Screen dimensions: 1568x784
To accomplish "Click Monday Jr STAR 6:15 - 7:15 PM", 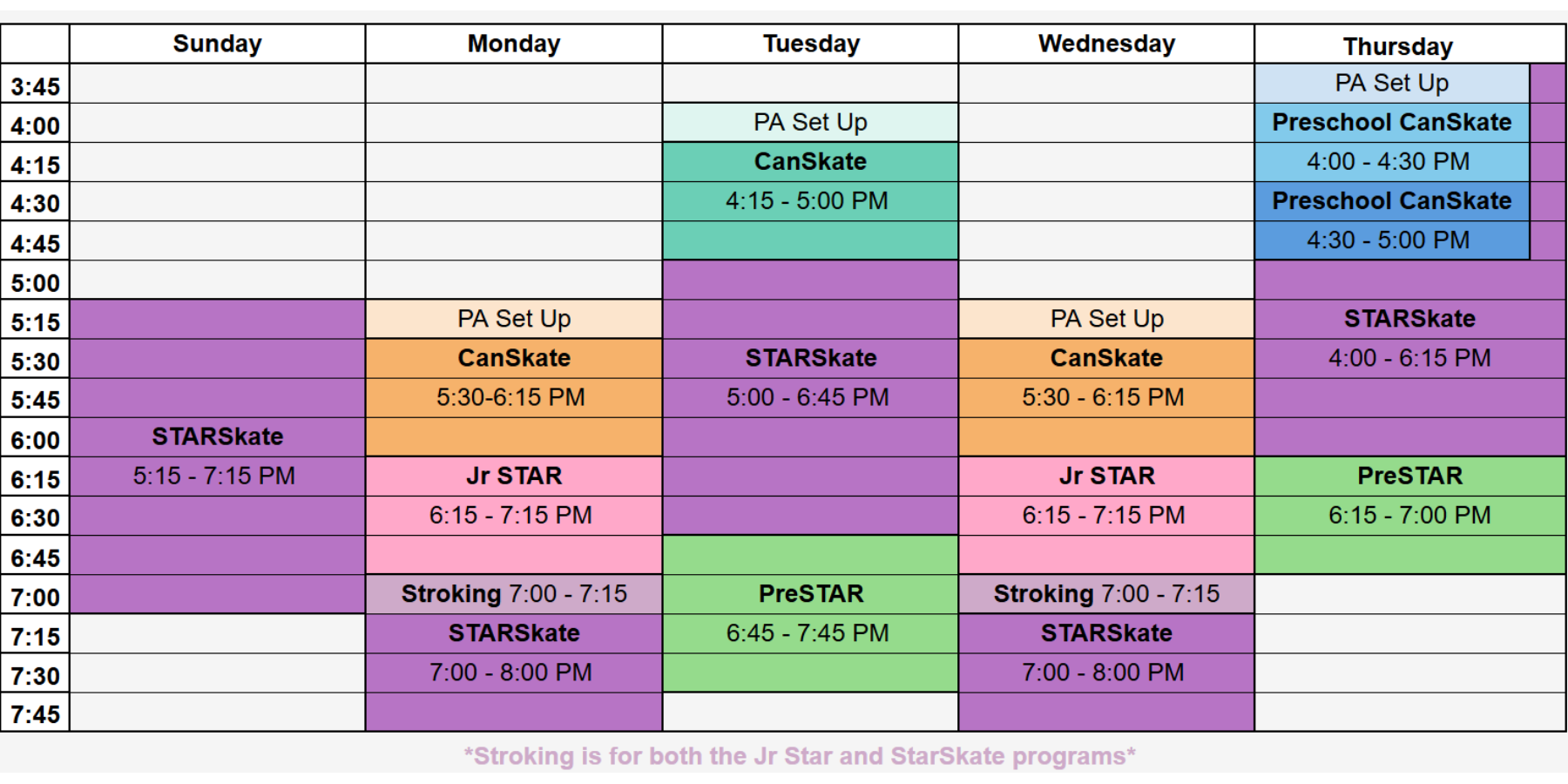I will pyautogui.click(x=514, y=516).
